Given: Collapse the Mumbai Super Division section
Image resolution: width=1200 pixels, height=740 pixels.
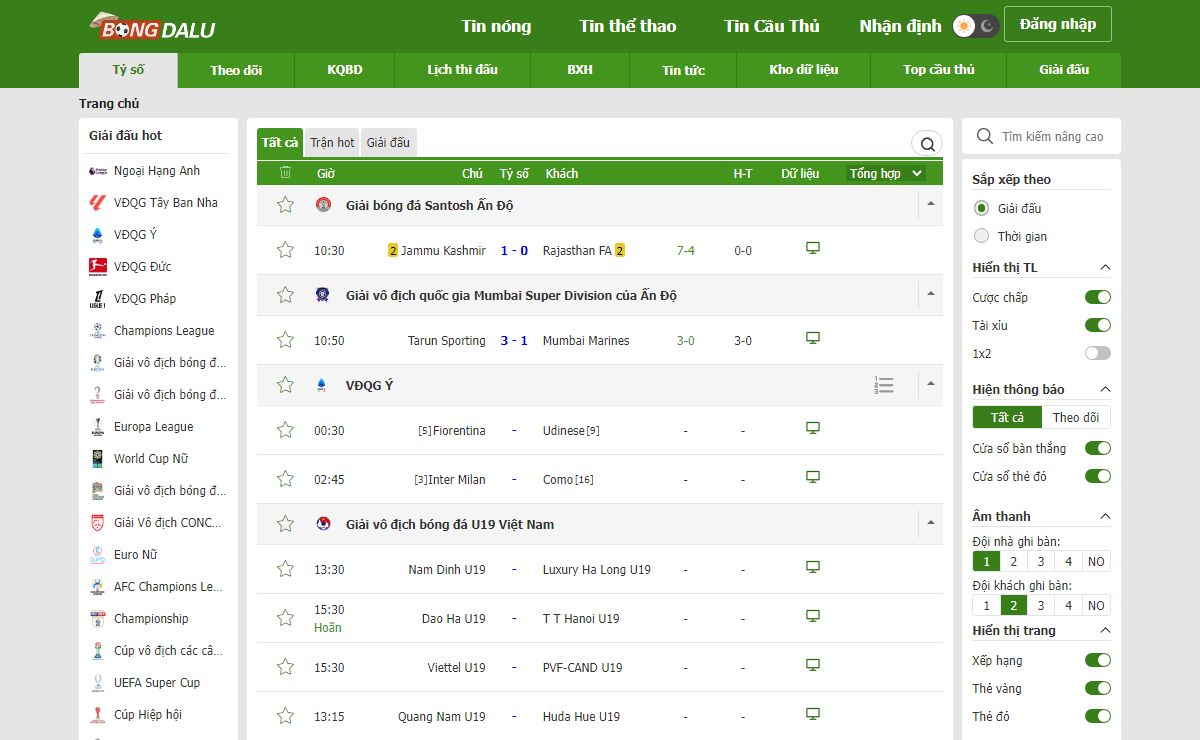Looking at the screenshot, I should coord(931,294).
